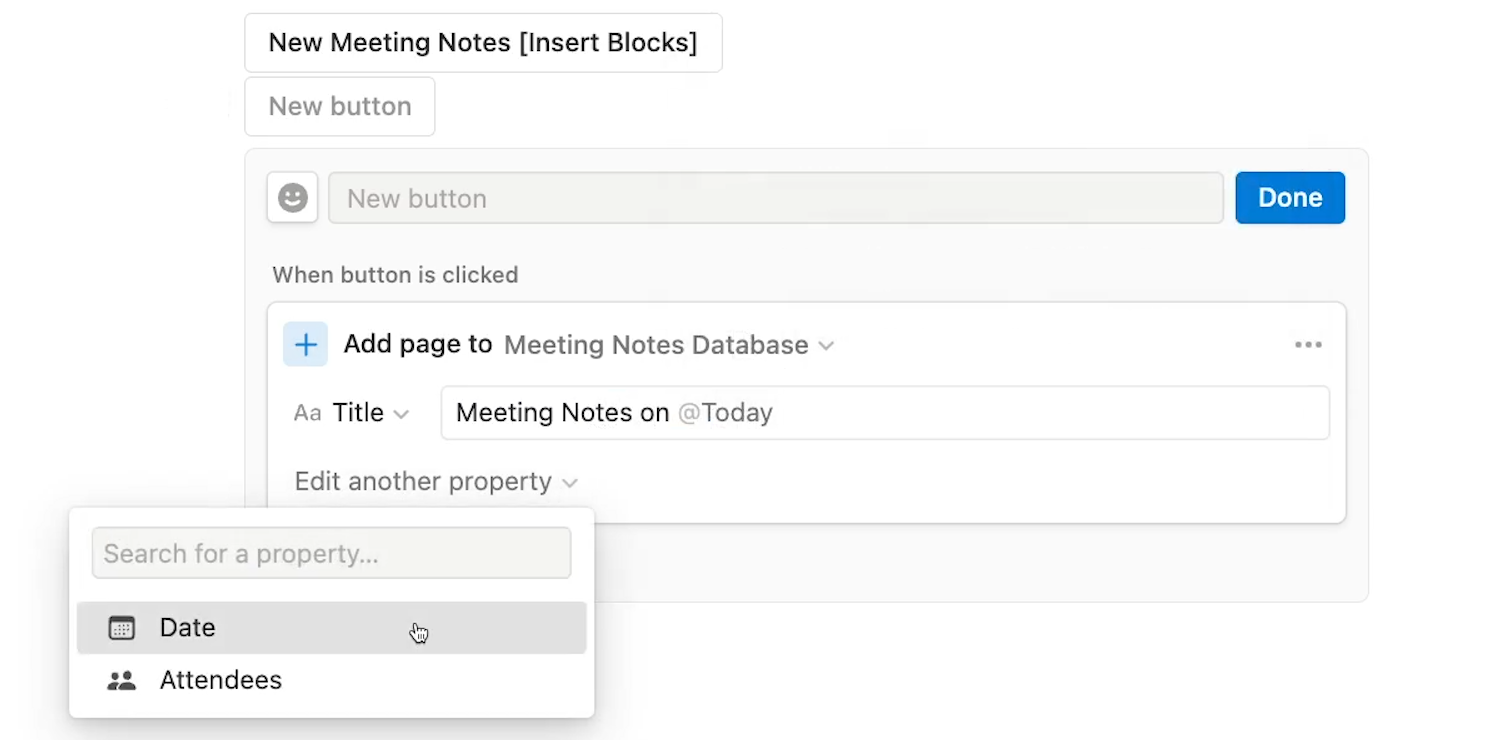The width and height of the screenshot is (1502, 740).
Task: Open the Title property dropdown chevron
Action: coord(401,414)
